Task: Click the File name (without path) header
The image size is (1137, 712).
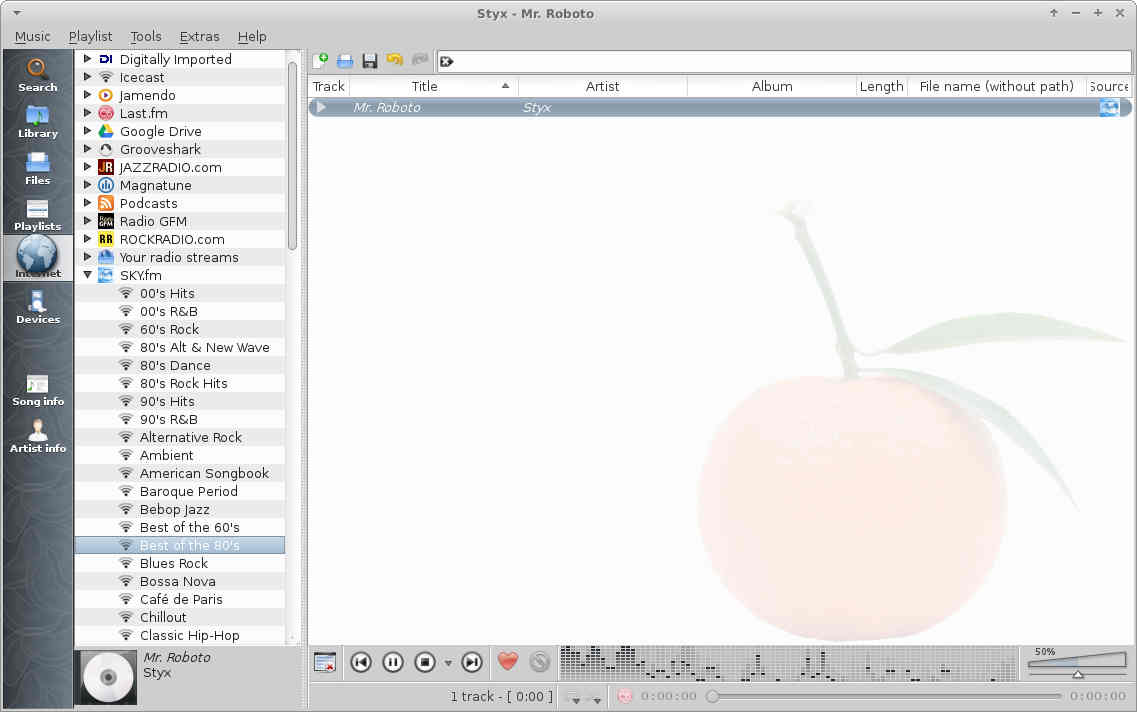Action: (996, 86)
